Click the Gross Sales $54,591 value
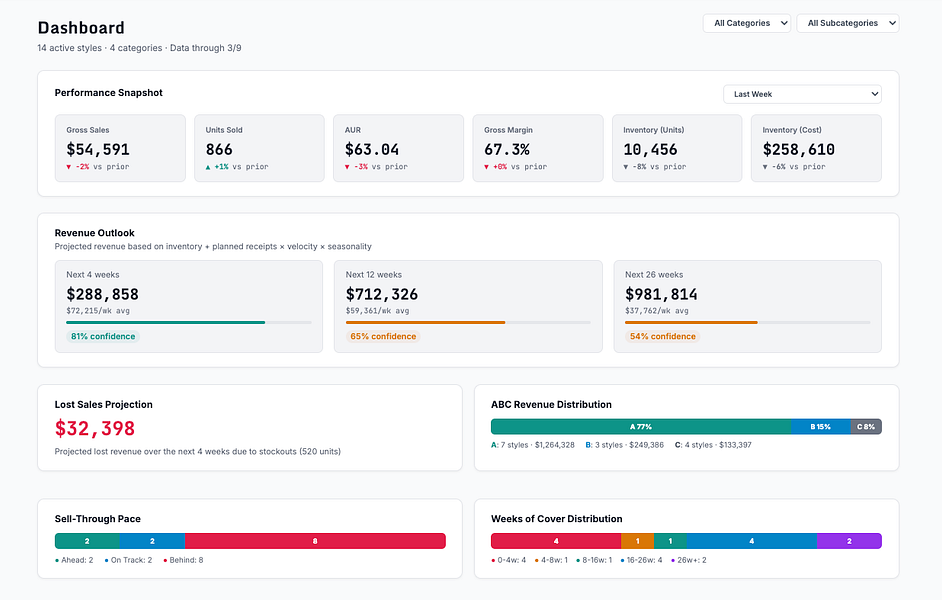 tap(98, 149)
